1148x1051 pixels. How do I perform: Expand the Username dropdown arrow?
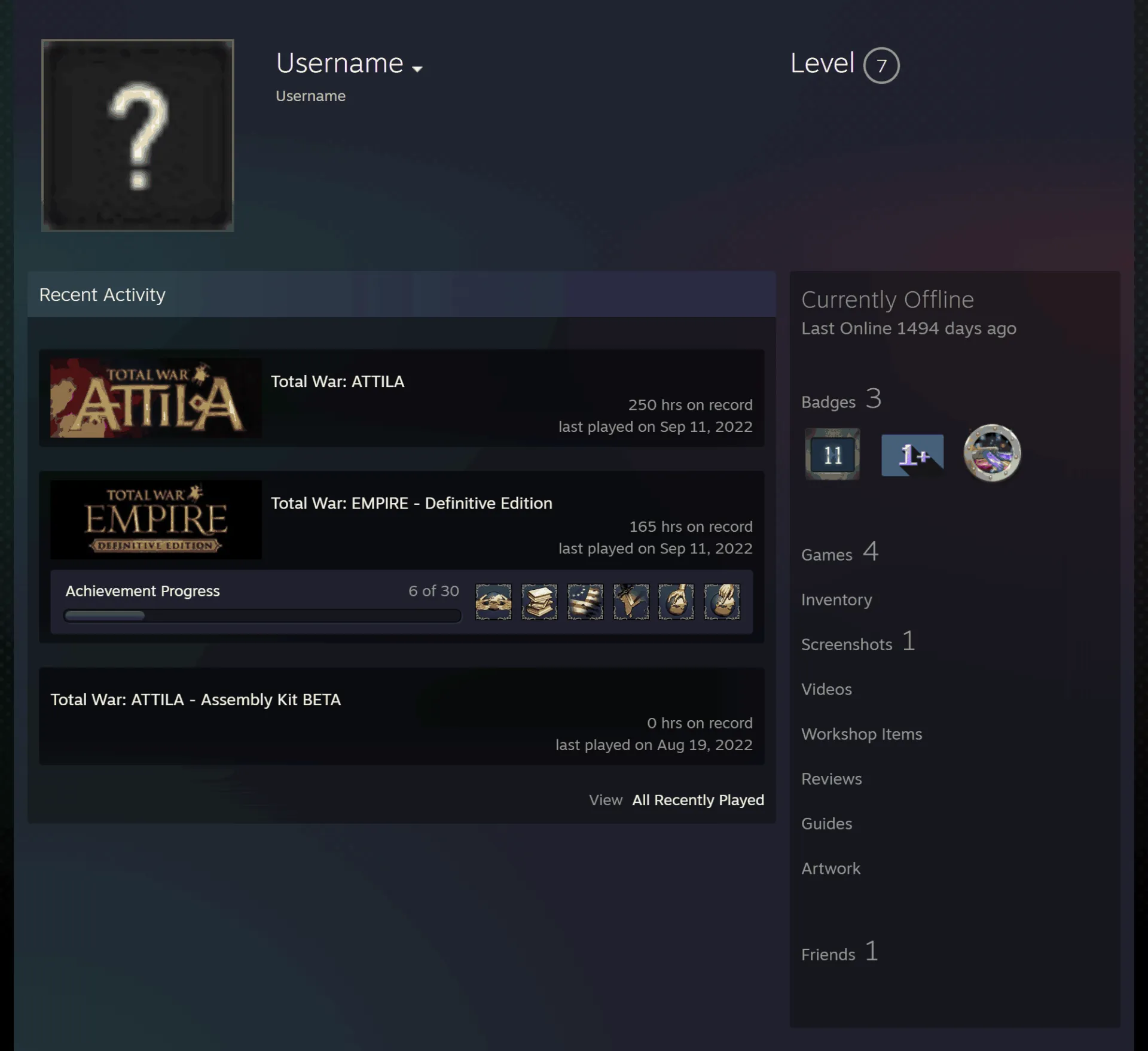point(417,69)
